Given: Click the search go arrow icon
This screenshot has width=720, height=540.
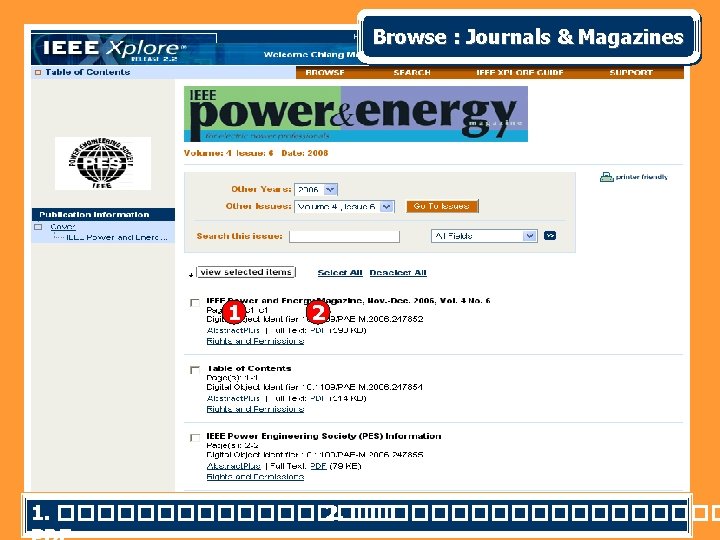Looking at the screenshot, I should [x=550, y=236].
